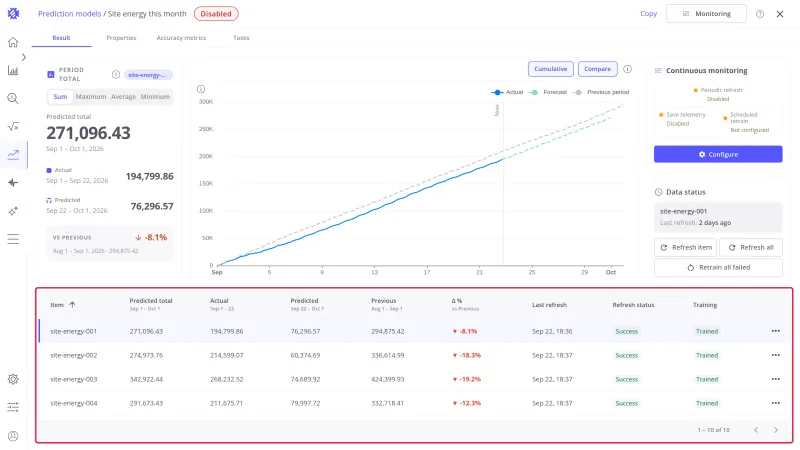Click the chart info icon near y-axis
Screen dimensions: 800x450
[201, 89]
